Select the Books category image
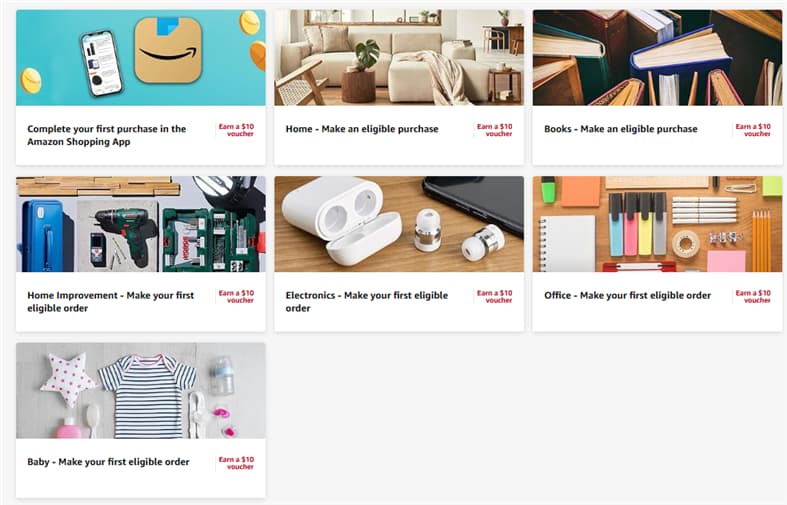Image resolution: width=787 pixels, height=505 pixels. coord(658,57)
